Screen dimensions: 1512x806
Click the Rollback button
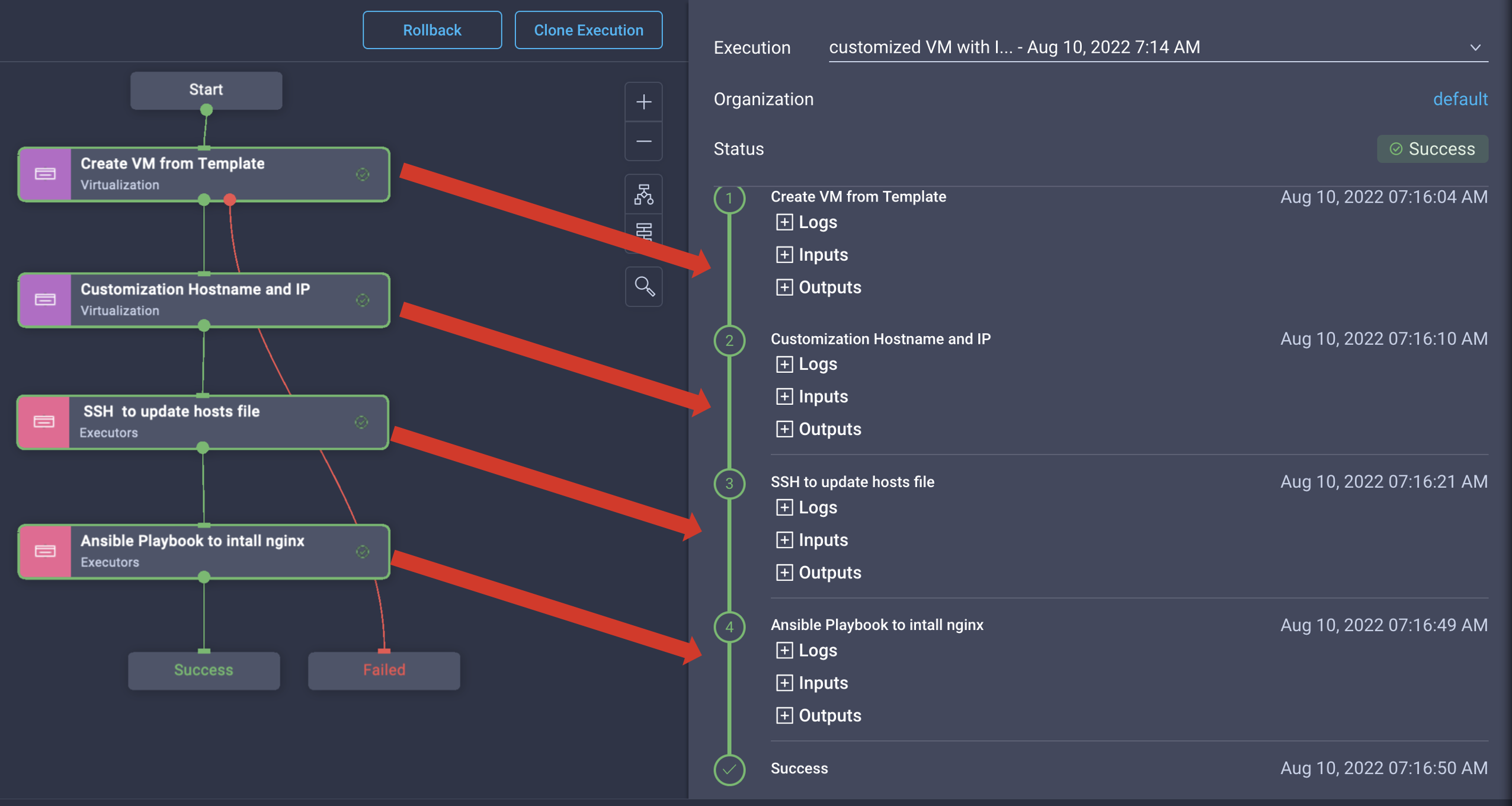tap(432, 30)
